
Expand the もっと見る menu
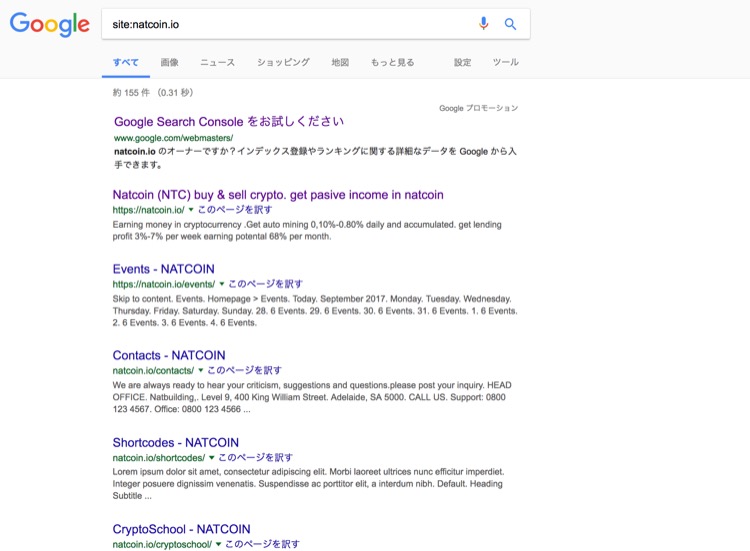point(392,62)
